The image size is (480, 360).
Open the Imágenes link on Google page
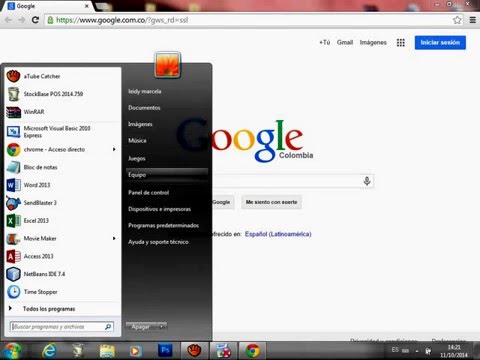[373, 42]
